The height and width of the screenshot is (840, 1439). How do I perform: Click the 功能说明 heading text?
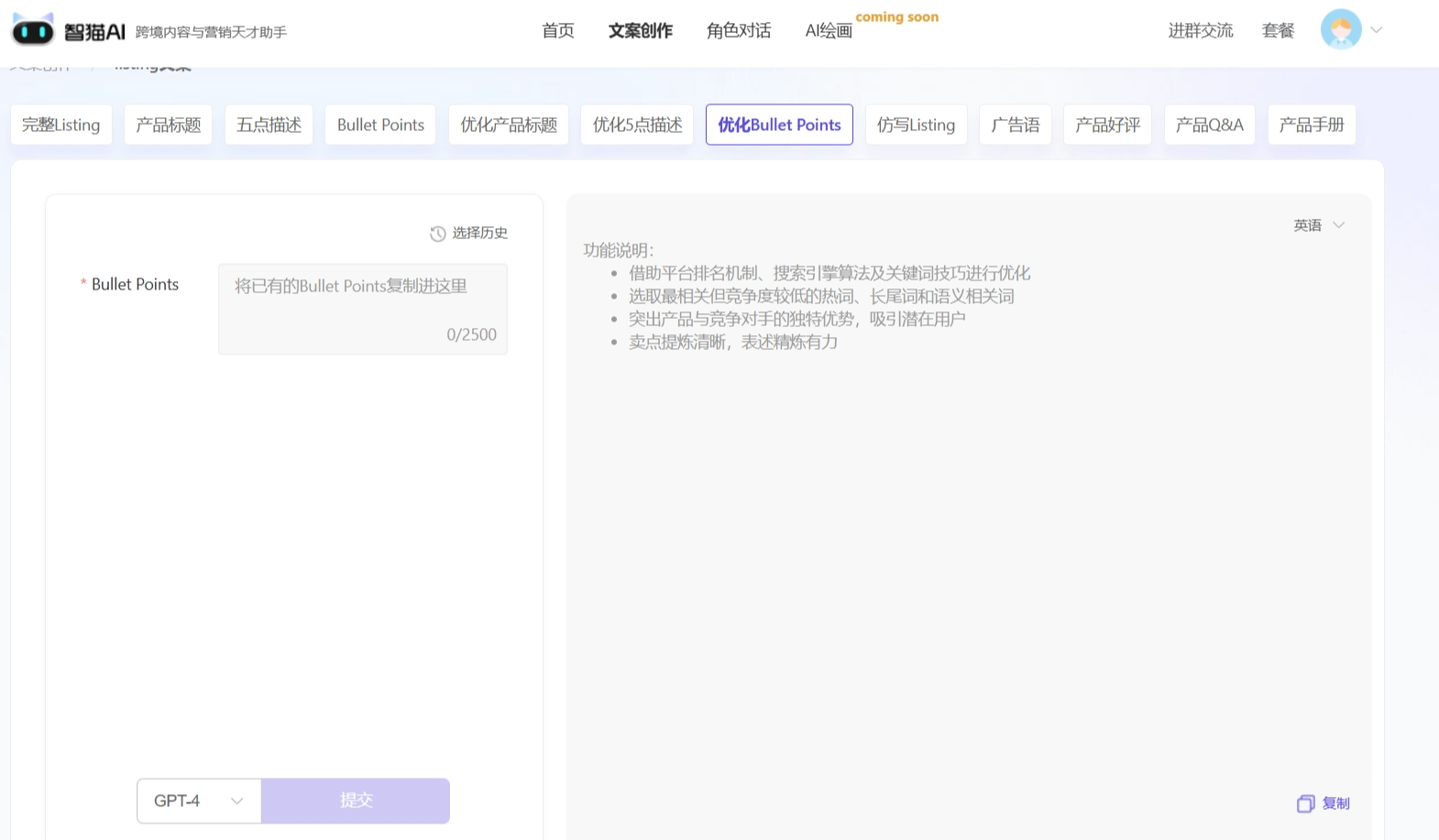pos(619,250)
